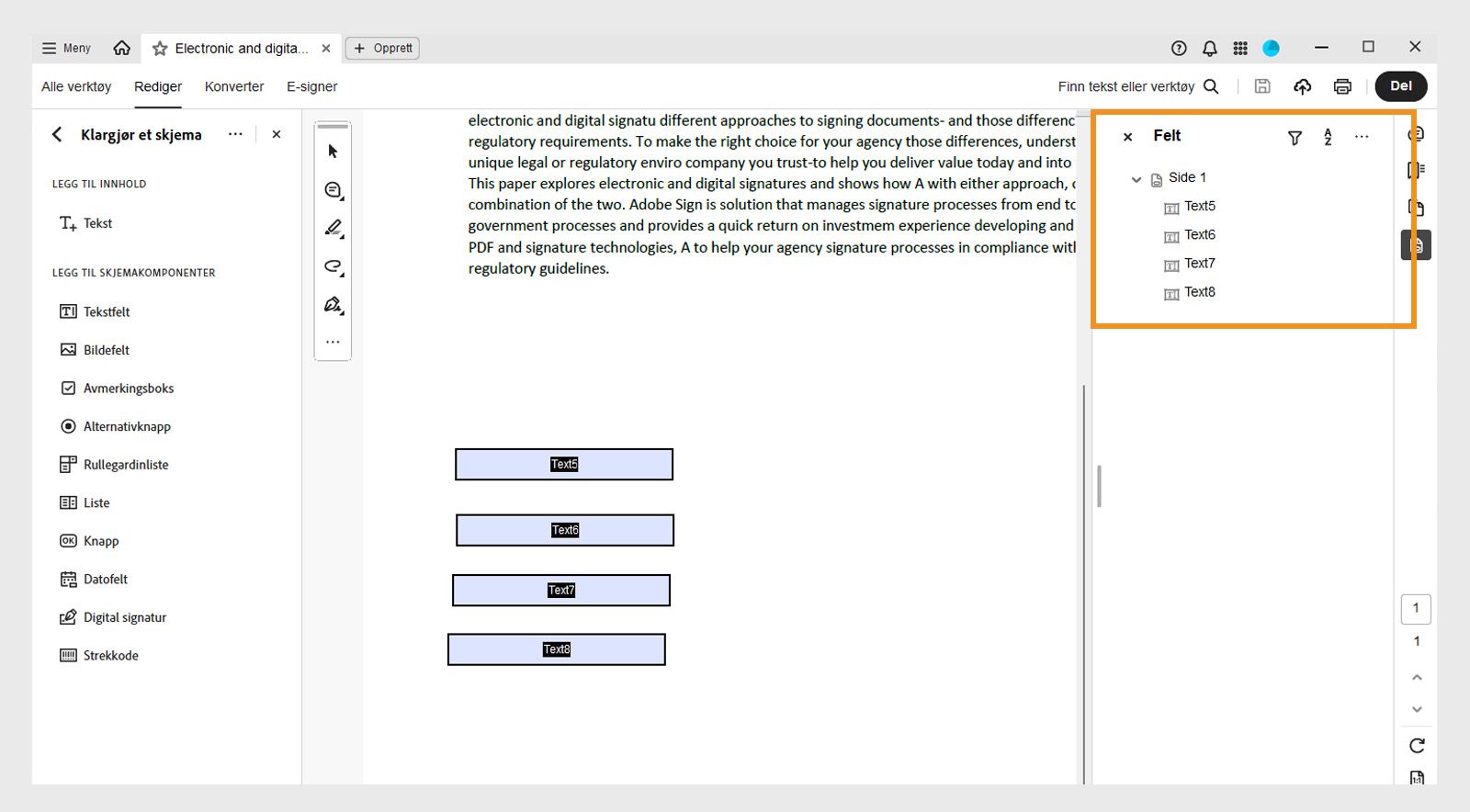Image resolution: width=1470 pixels, height=812 pixels.
Task: Open the apps grid icon
Action: 1240,48
